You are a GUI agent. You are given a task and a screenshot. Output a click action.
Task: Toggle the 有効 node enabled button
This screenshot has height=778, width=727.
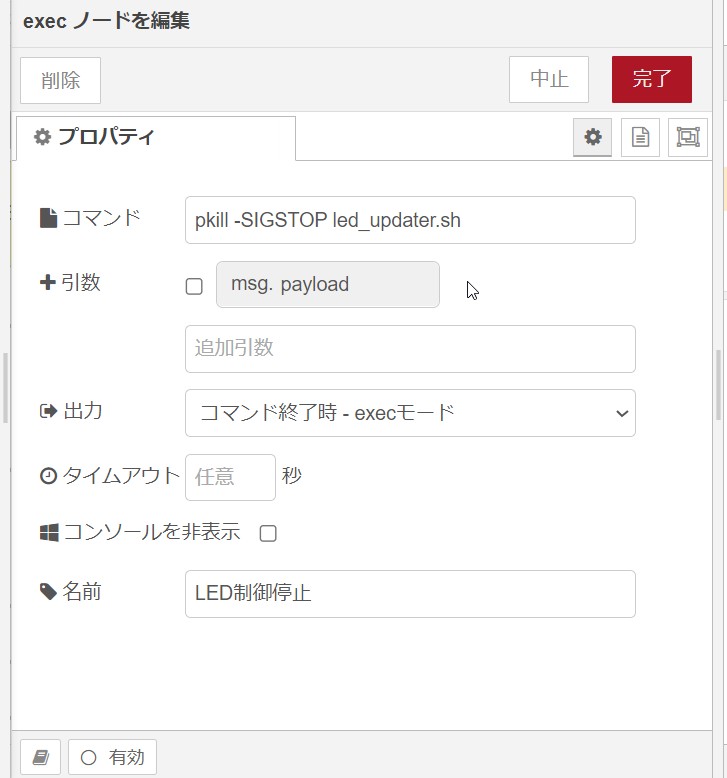pyautogui.click(x=113, y=757)
